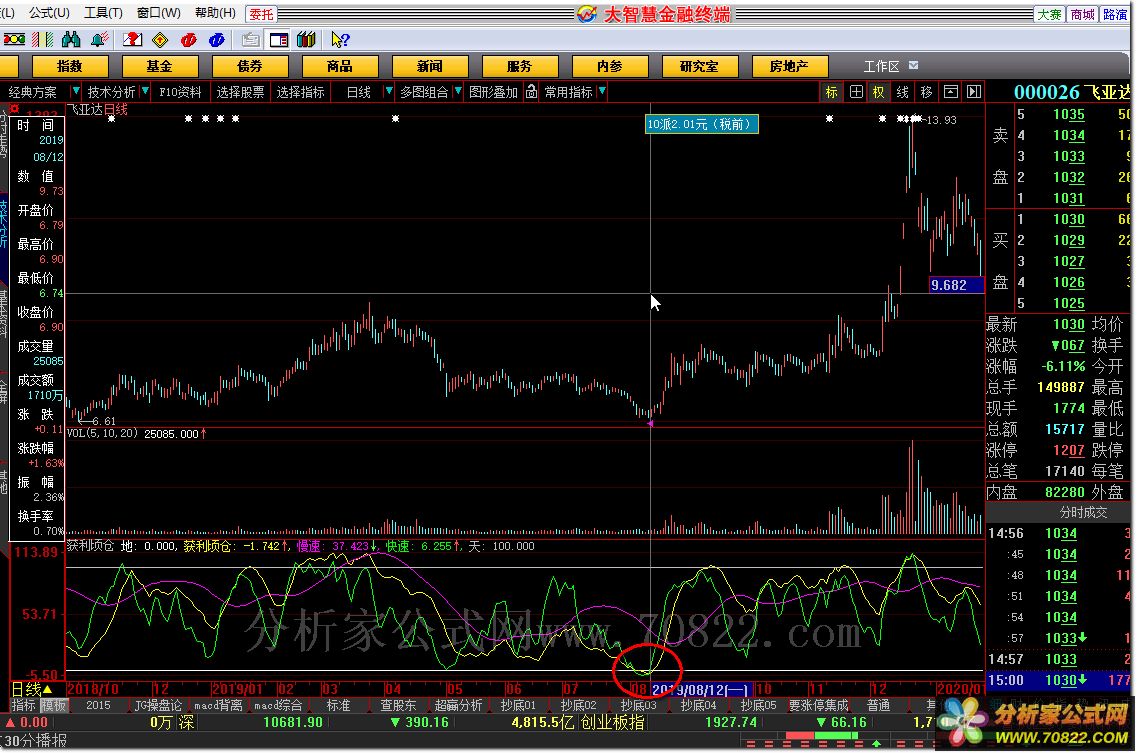Open the 房地产 real estate section
1137x753 pixels.
click(789, 66)
